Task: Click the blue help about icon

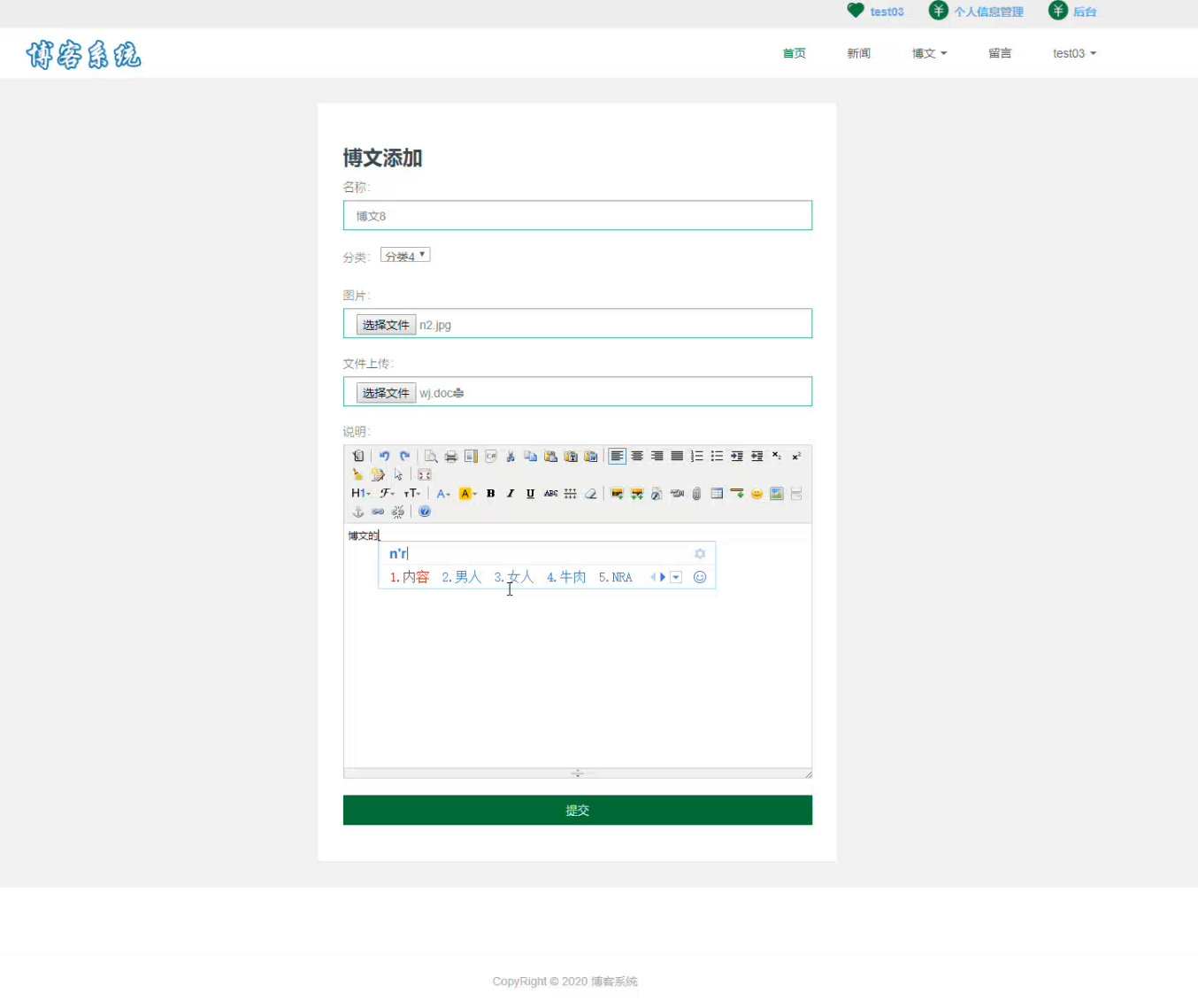Action: tap(425, 512)
